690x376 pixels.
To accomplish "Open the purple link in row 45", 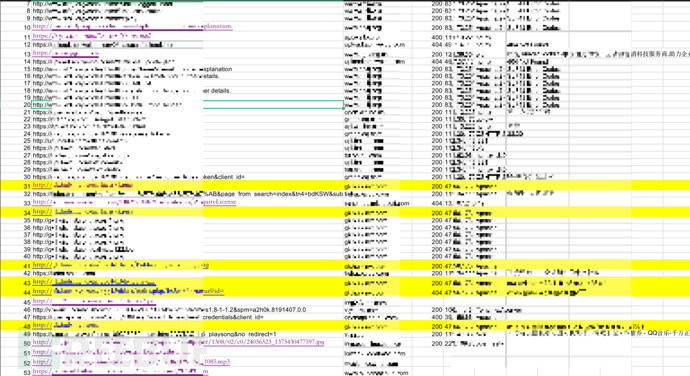I will [x=94, y=302].
